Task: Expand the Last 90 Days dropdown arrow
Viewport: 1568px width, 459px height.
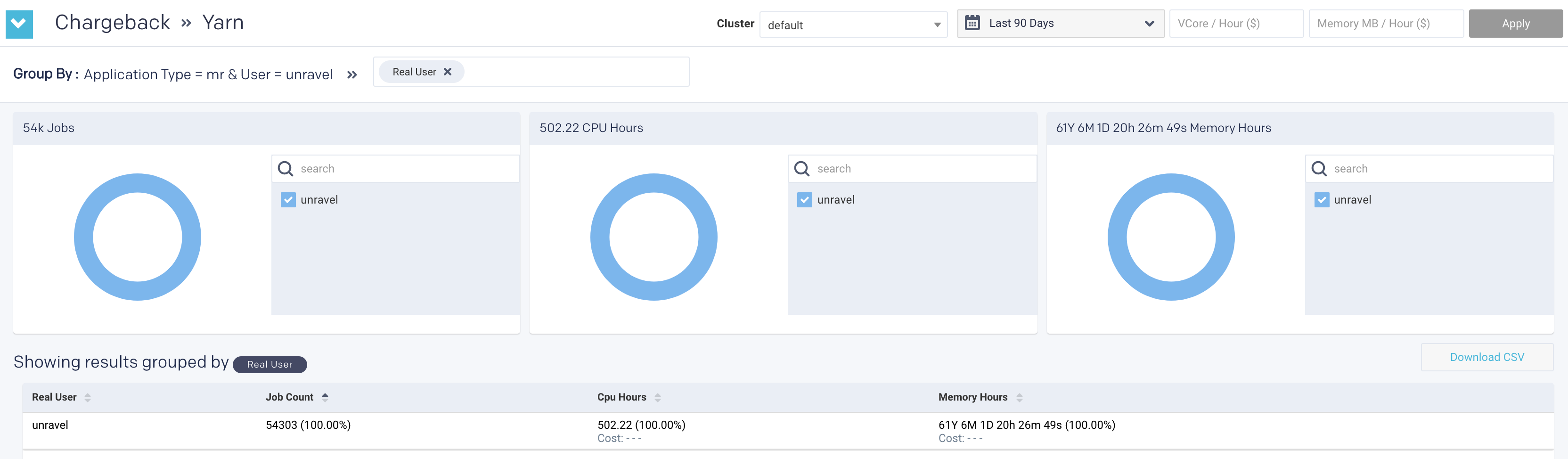Action: pyautogui.click(x=1149, y=23)
